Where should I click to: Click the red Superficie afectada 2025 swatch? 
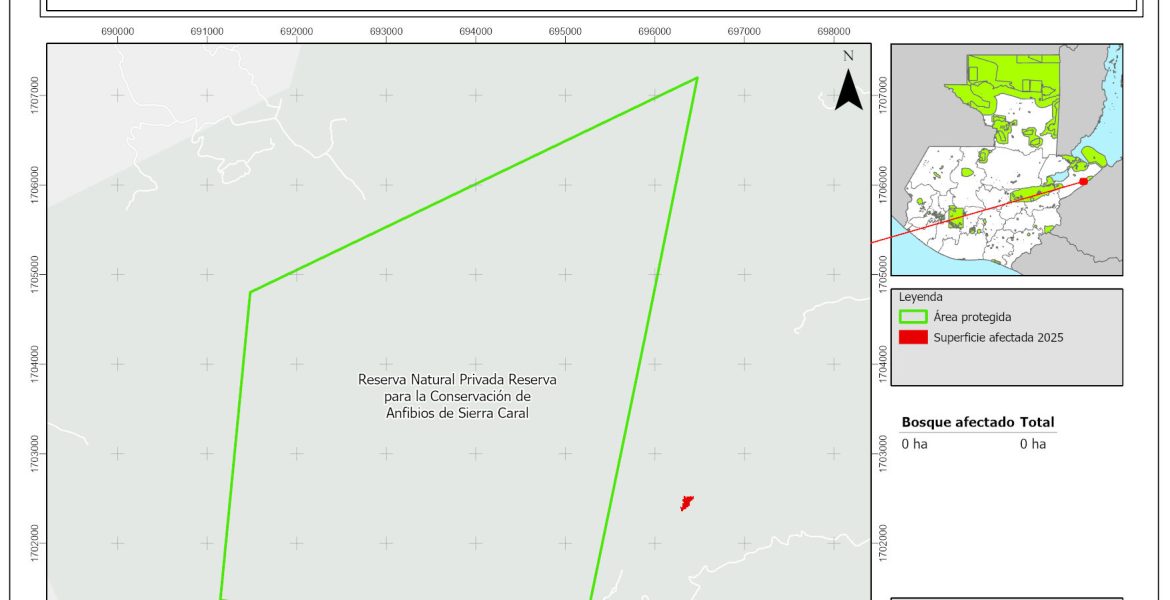(x=914, y=337)
